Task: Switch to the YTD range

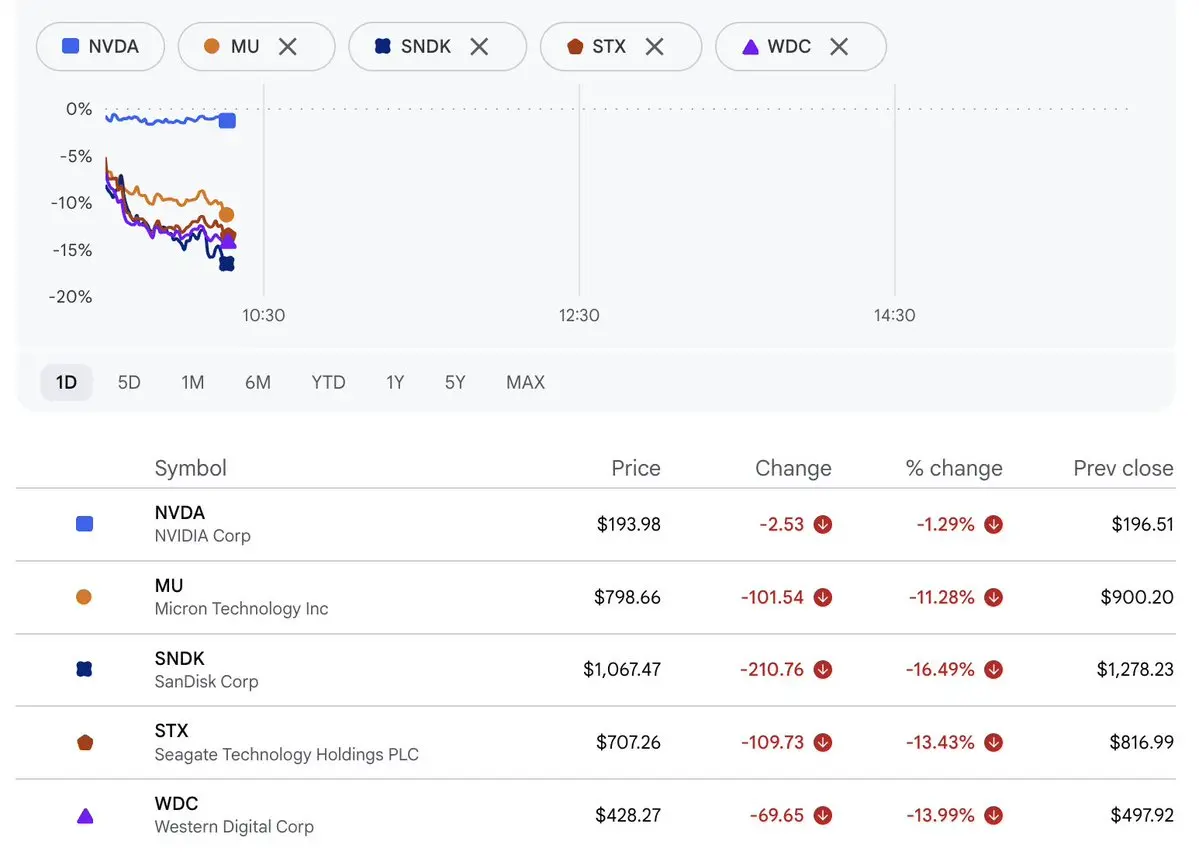Action: pyautogui.click(x=328, y=382)
